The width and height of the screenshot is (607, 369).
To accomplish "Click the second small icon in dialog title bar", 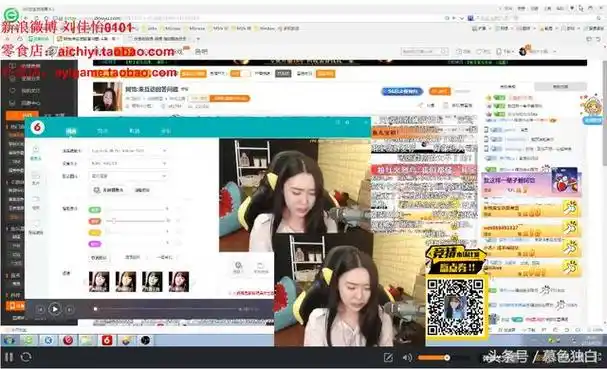I will [347, 122].
